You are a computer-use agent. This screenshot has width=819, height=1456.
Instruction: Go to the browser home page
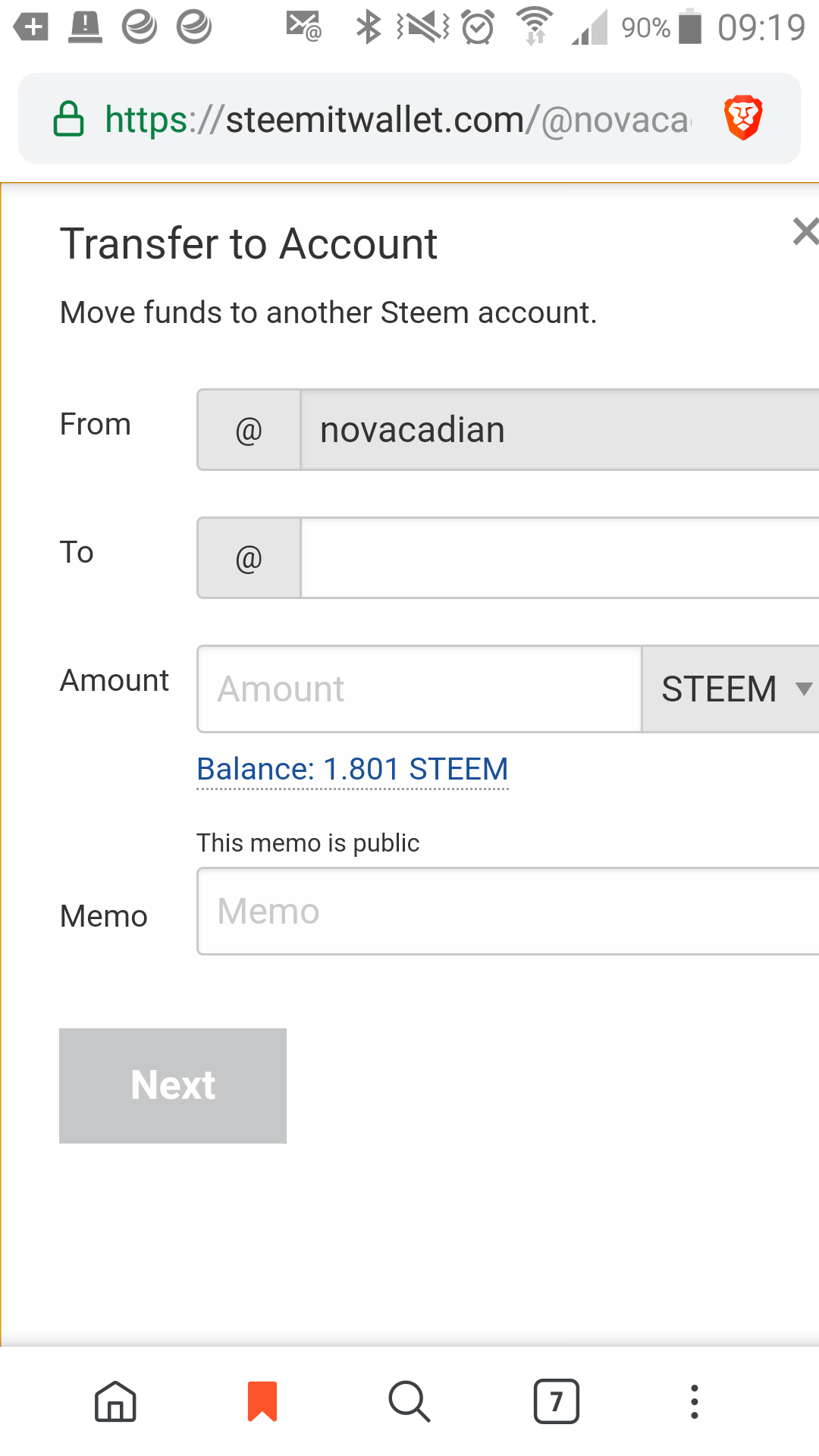(115, 1401)
